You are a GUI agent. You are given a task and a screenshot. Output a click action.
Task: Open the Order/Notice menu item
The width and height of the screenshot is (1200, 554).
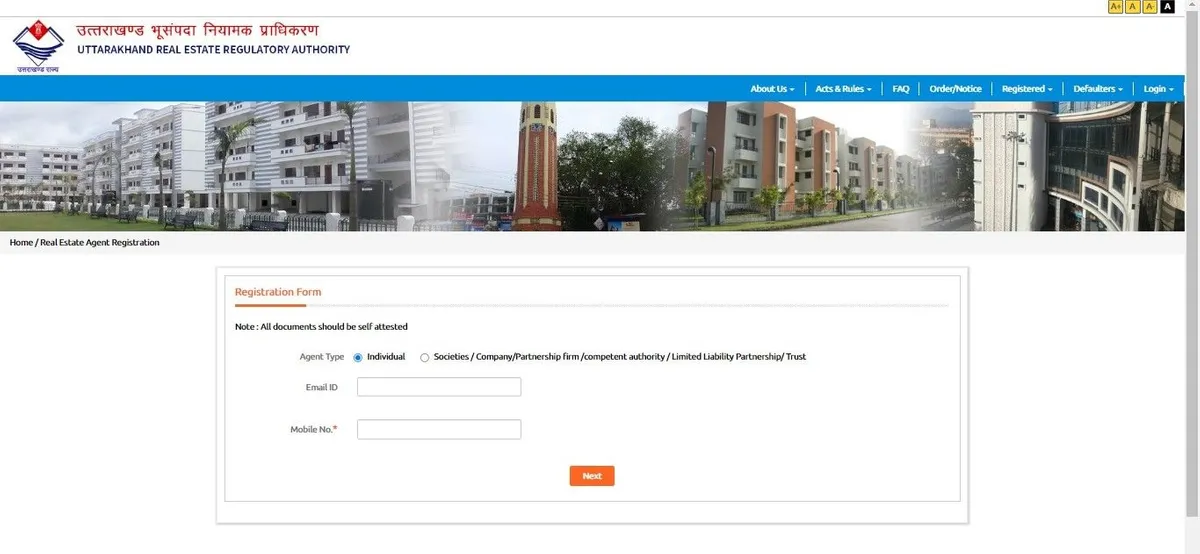tap(955, 89)
